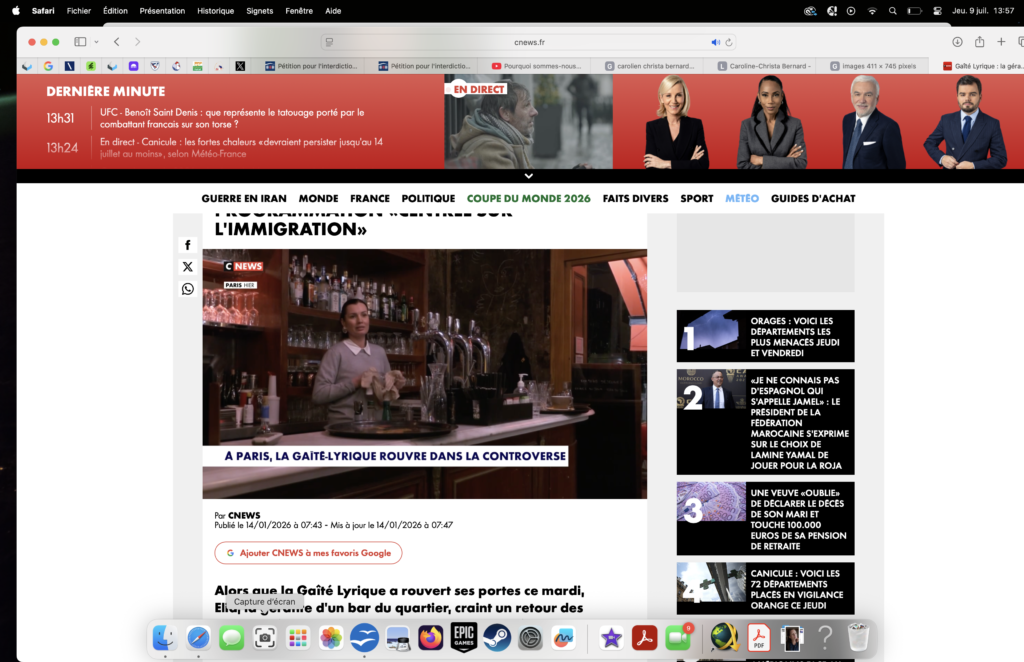Open Photos from the Dock
Image resolution: width=1024 pixels, height=662 pixels.
point(331,637)
